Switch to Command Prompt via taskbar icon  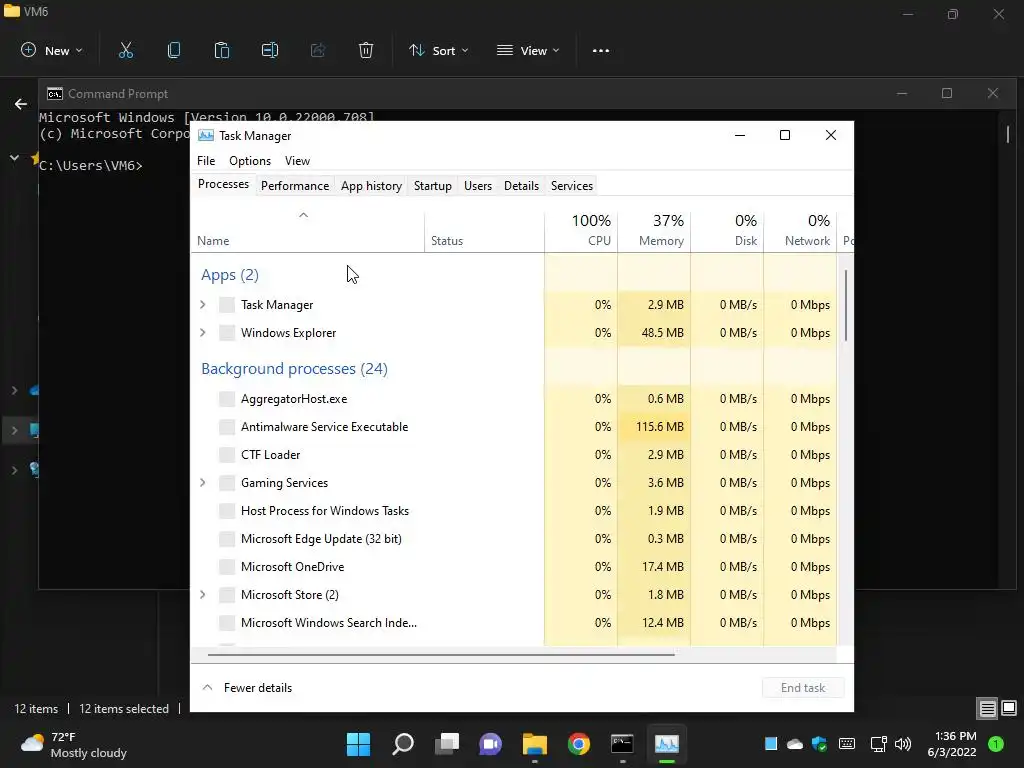click(x=622, y=744)
